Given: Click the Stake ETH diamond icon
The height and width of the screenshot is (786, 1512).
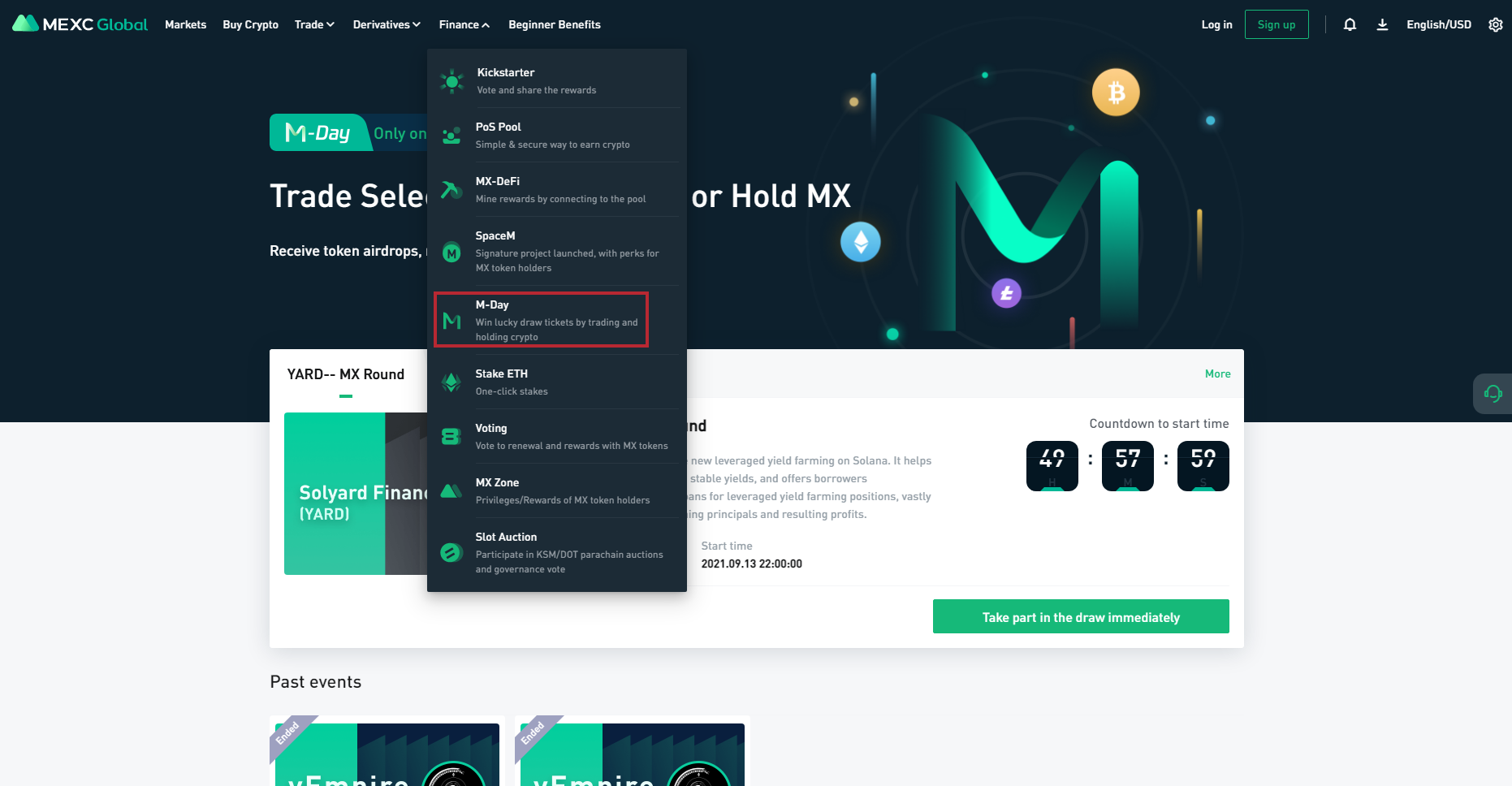Looking at the screenshot, I should click(x=451, y=382).
